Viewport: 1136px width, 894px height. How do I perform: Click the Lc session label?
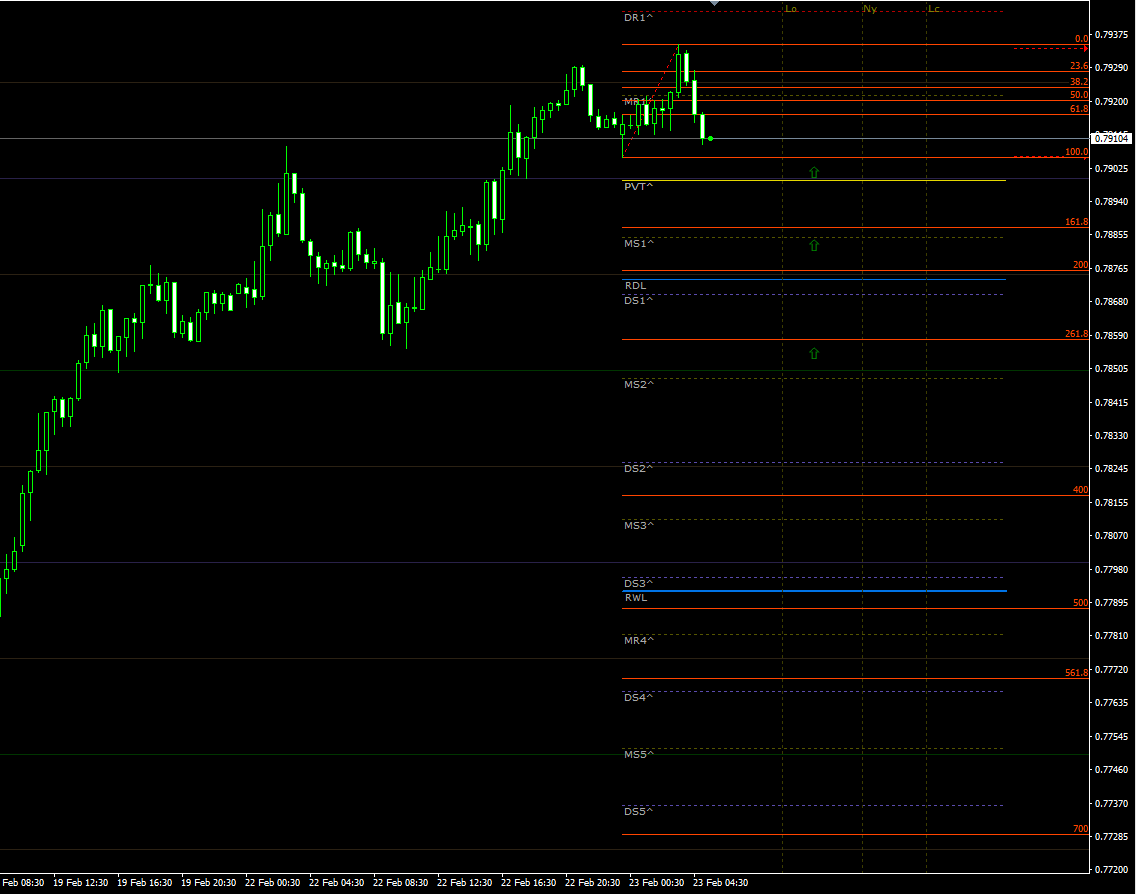click(934, 9)
